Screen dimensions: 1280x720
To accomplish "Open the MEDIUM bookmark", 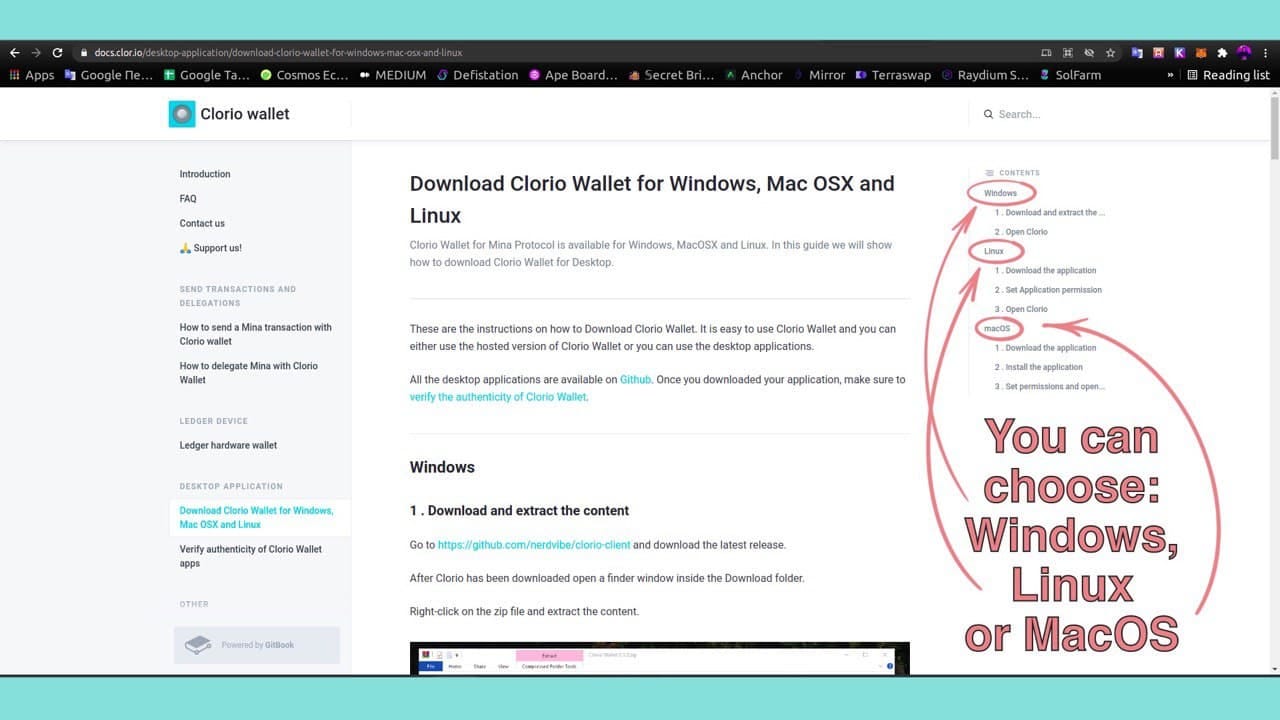I will pyautogui.click(x=393, y=75).
